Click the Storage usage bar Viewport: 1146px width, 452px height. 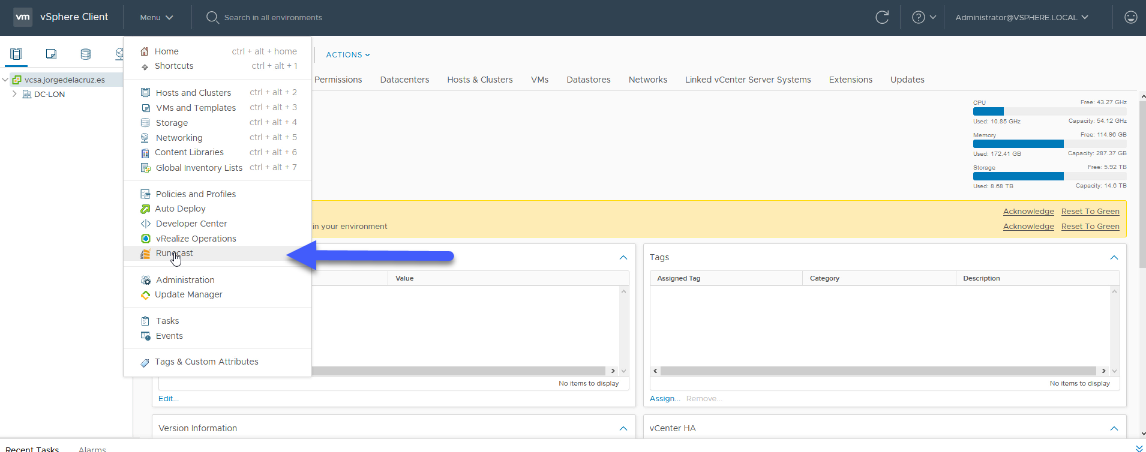click(1050, 176)
